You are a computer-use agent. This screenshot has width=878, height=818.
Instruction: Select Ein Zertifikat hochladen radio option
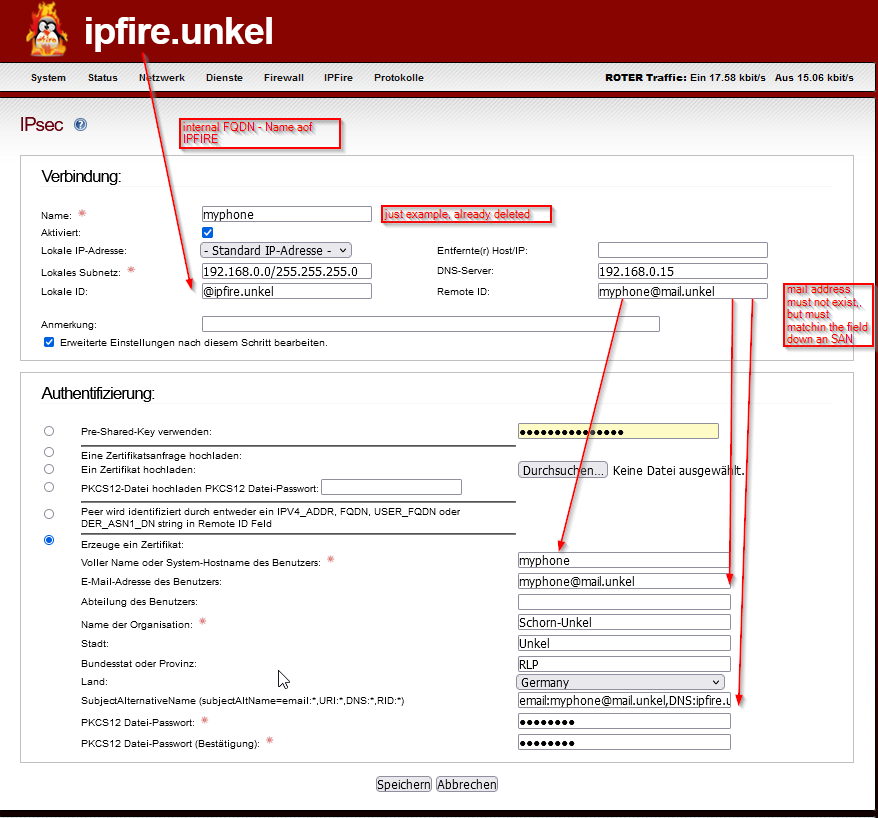coord(49,469)
